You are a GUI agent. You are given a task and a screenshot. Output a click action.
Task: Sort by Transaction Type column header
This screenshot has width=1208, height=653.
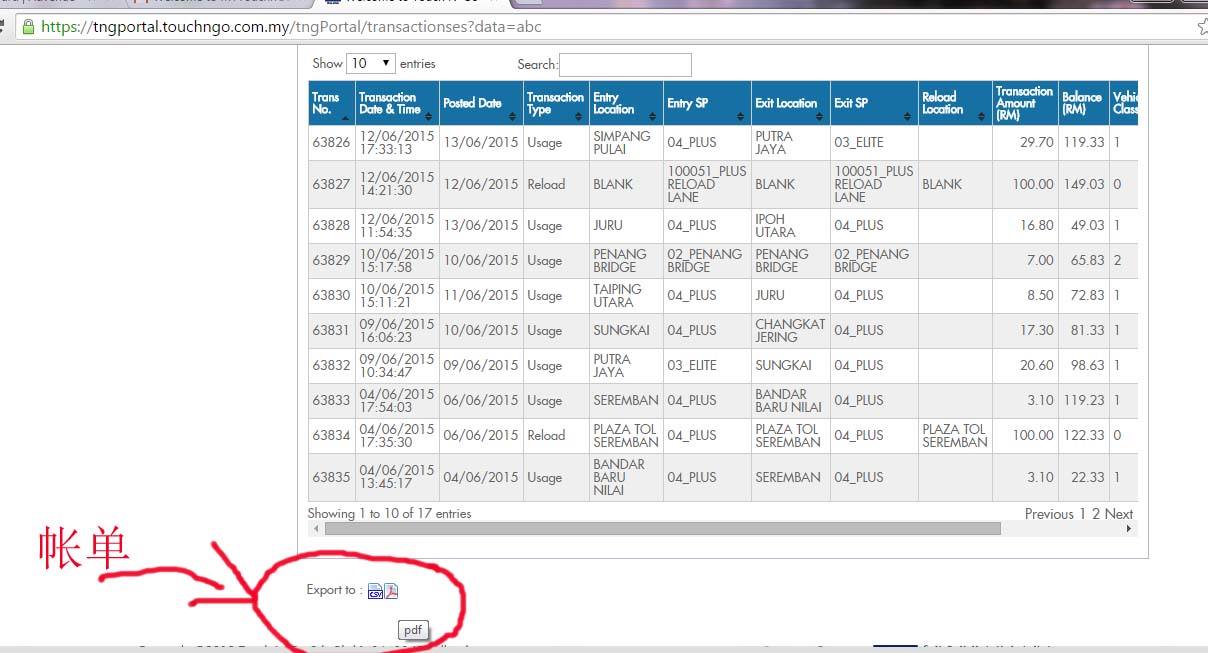coord(556,103)
